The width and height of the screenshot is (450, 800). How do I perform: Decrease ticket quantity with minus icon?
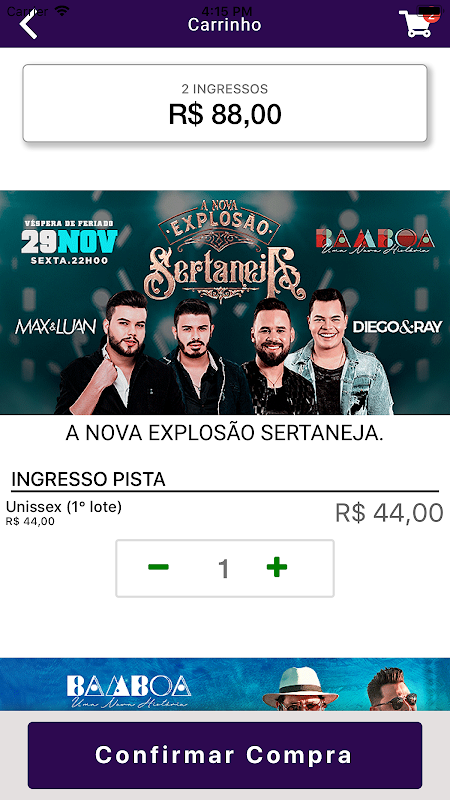[x=158, y=567]
